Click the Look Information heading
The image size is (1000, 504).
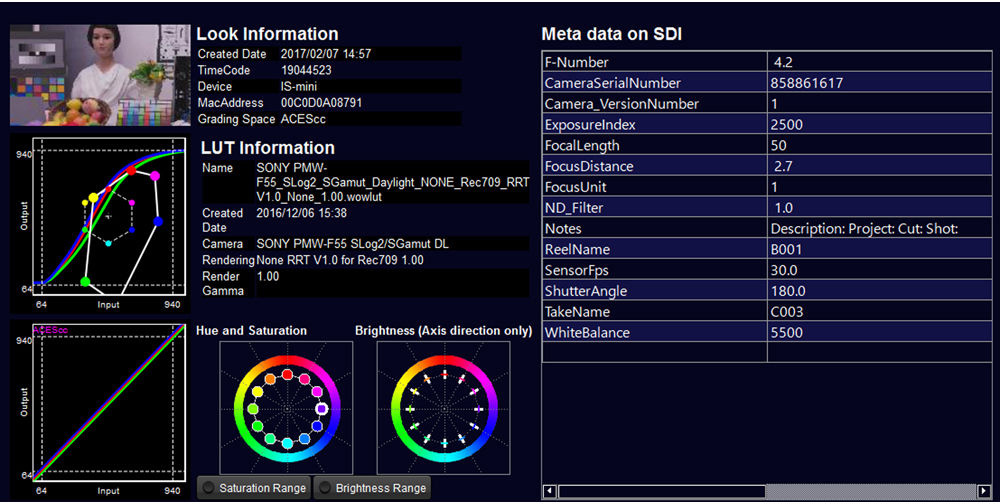click(x=267, y=34)
